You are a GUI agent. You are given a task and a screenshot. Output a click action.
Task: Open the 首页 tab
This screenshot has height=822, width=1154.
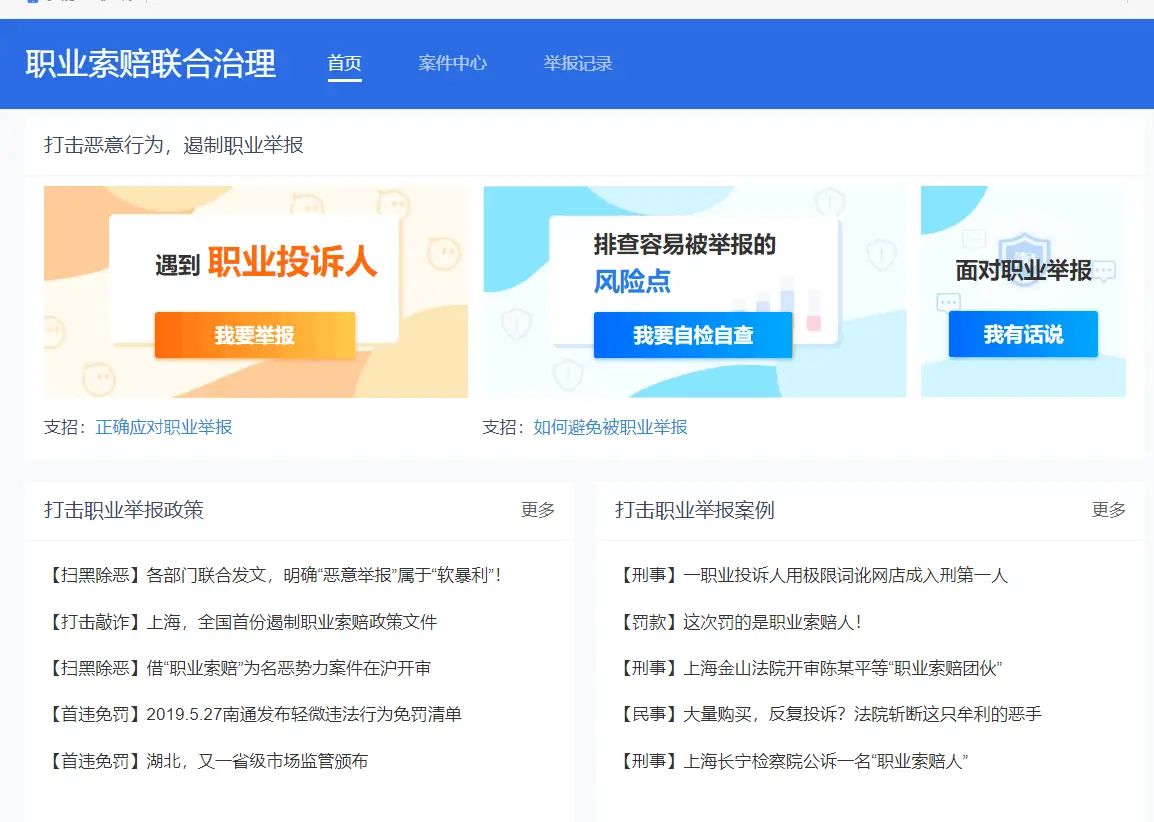[344, 63]
